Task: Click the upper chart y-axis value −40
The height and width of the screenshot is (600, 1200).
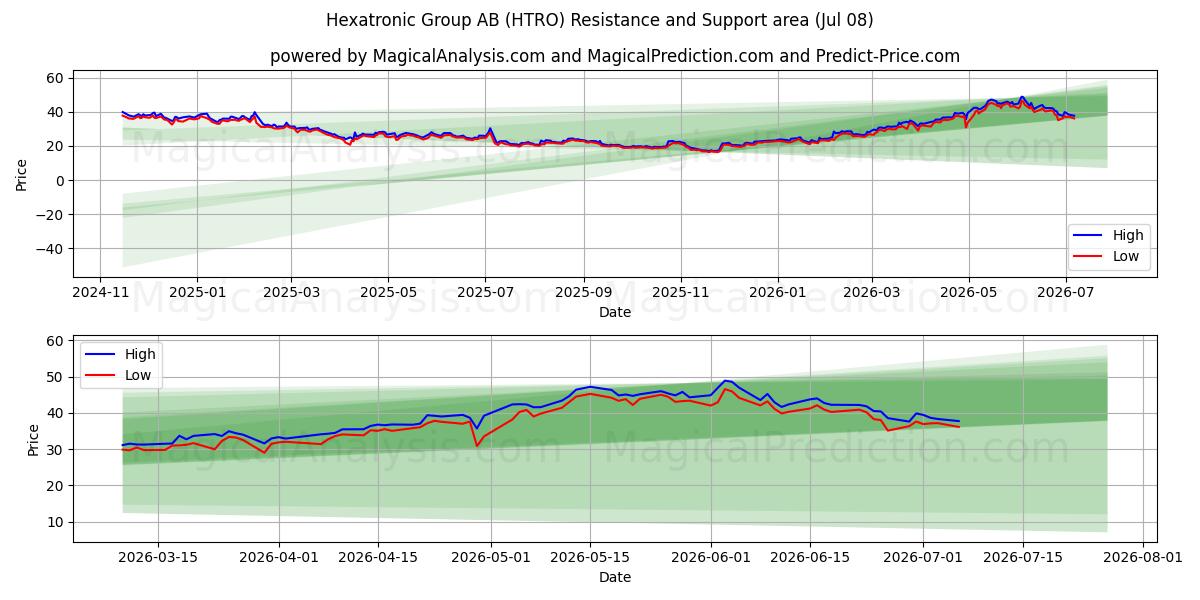Action: coord(50,249)
